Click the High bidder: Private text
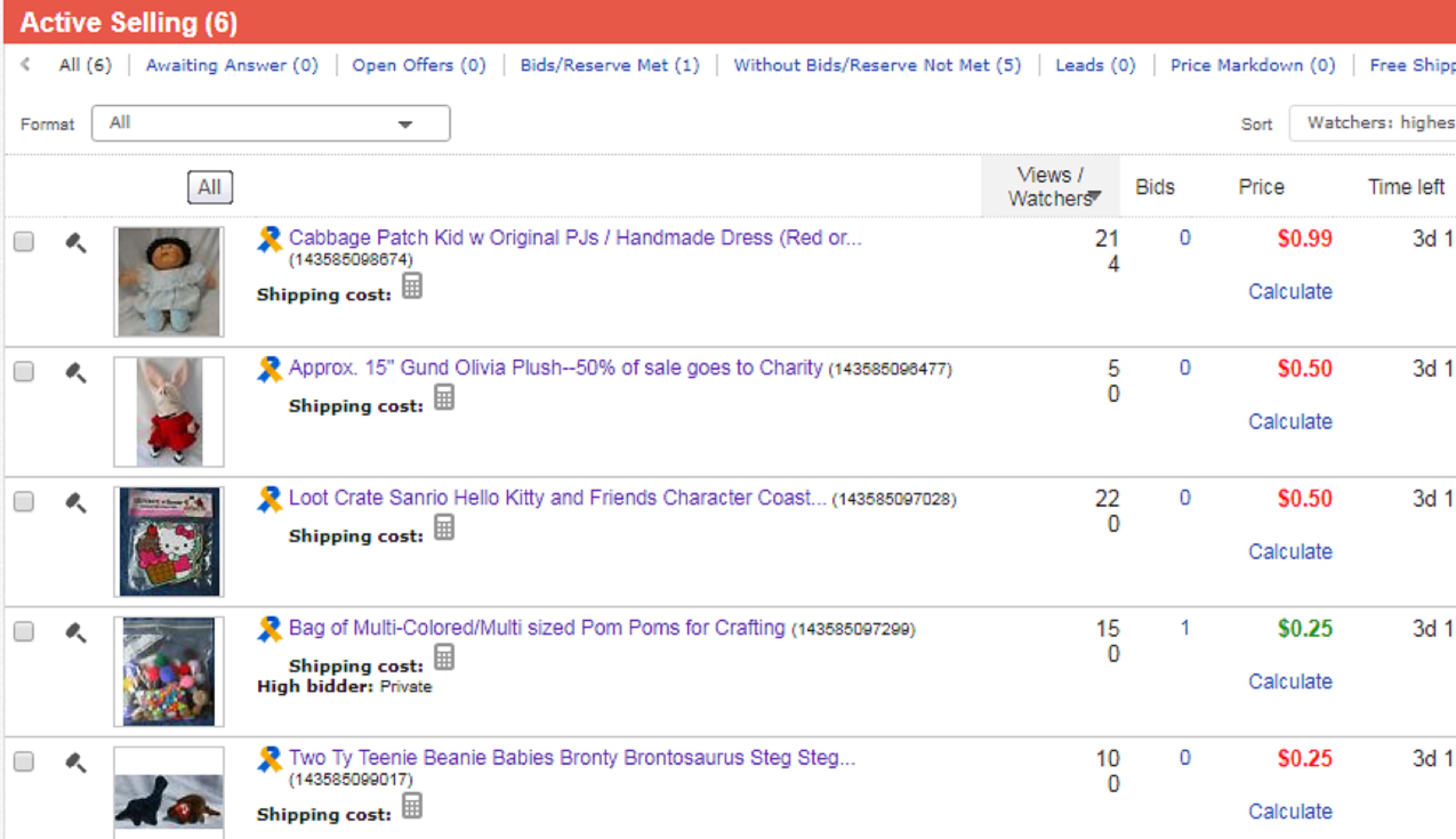The width and height of the screenshot is (1456, 839). (x=344, y=686)
